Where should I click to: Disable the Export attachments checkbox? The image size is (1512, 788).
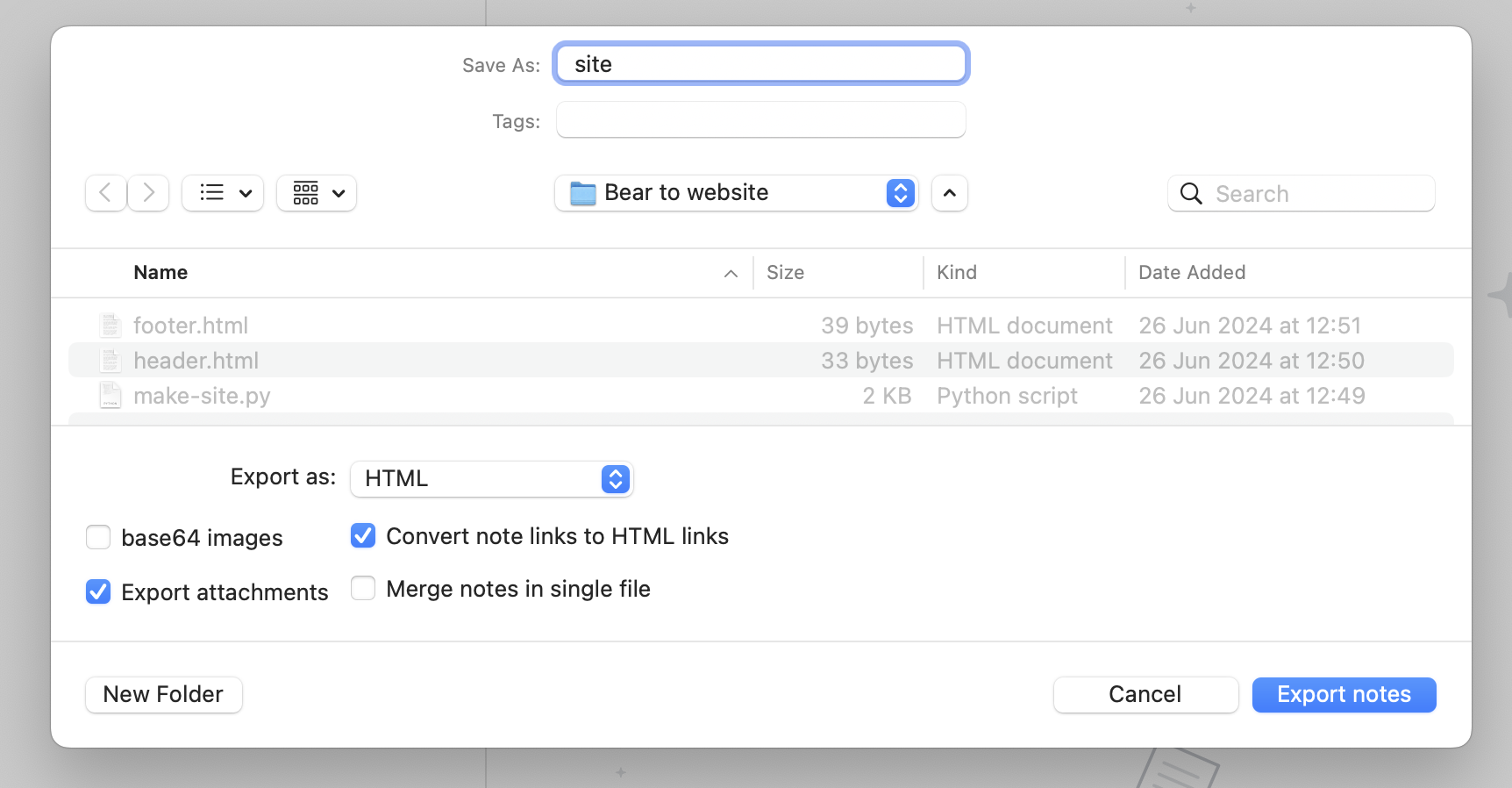98,592
